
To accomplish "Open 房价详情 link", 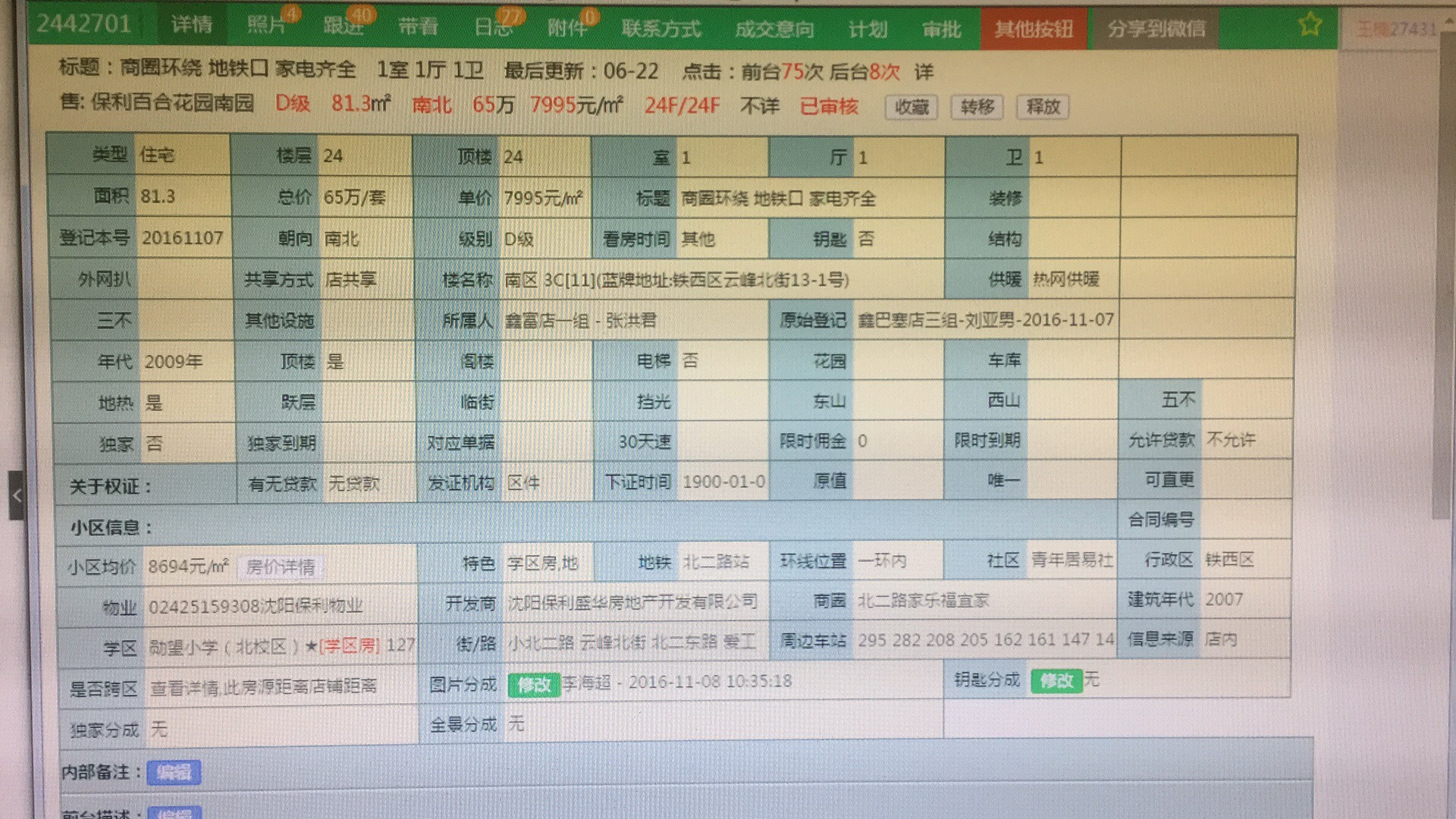I will (280, 567).
